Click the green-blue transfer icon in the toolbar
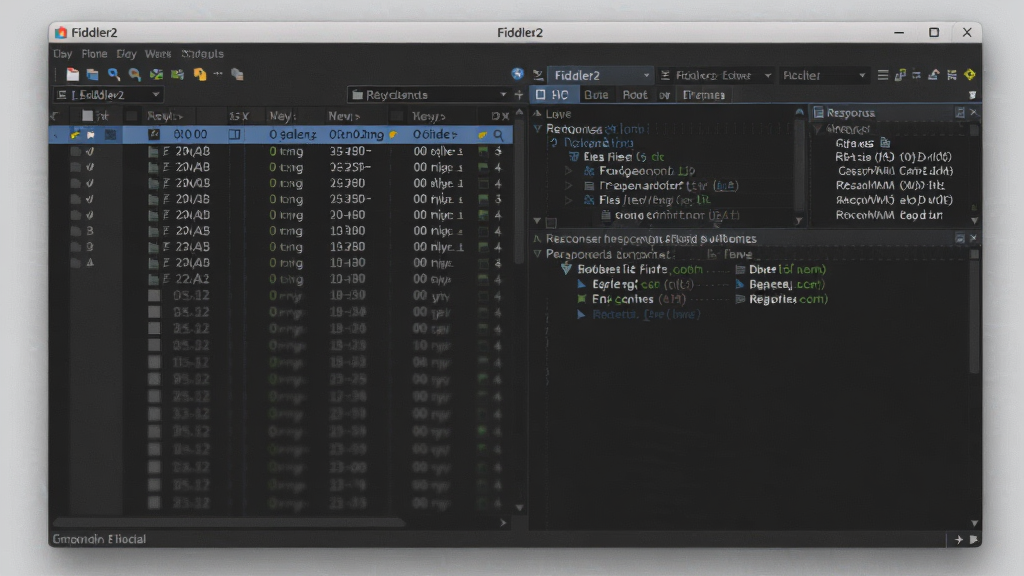This screenshot has width=1024, height=576. coord(178,75)
